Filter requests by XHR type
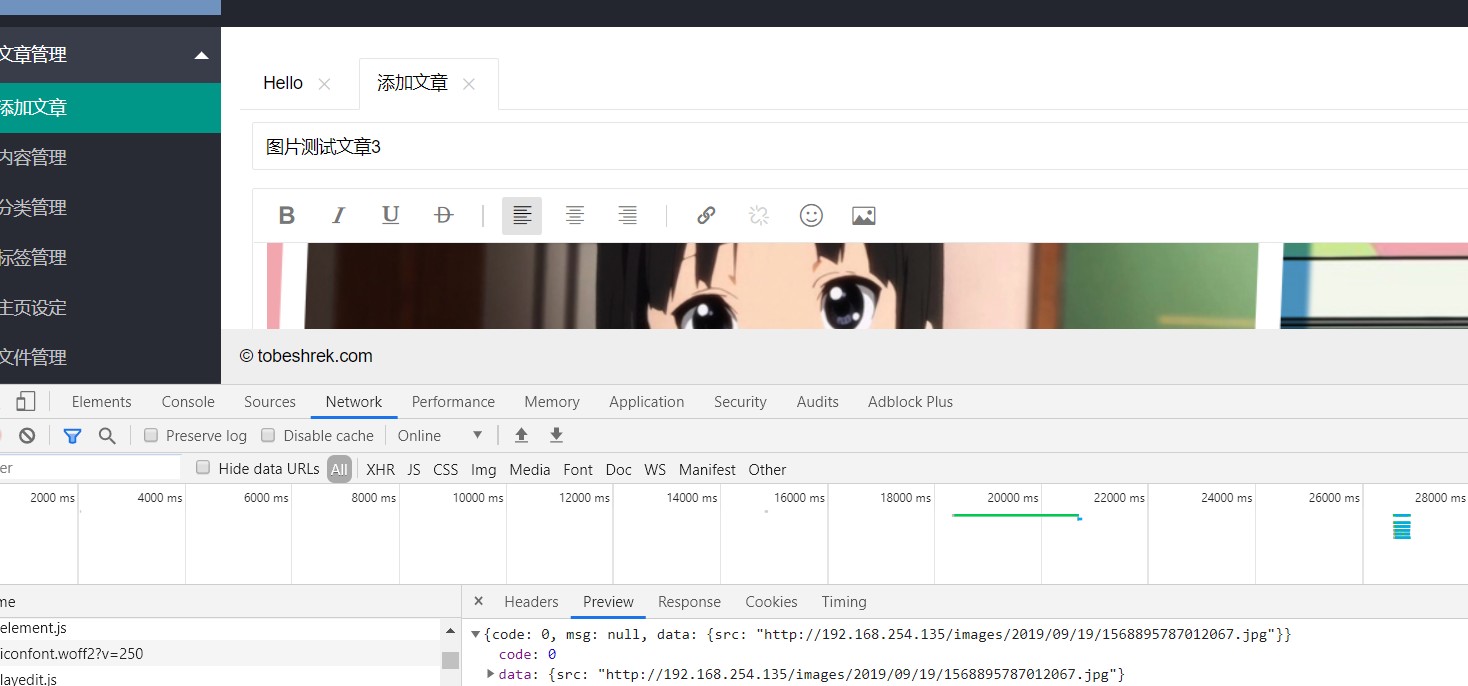Viewport: 1468px width, 686px height. 380,470
